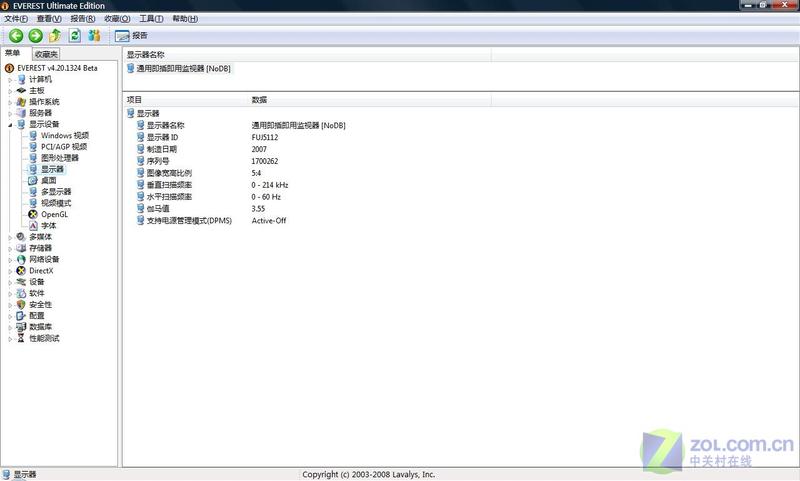
Task: Select the 多显示器 tree item
Action: 56,192
